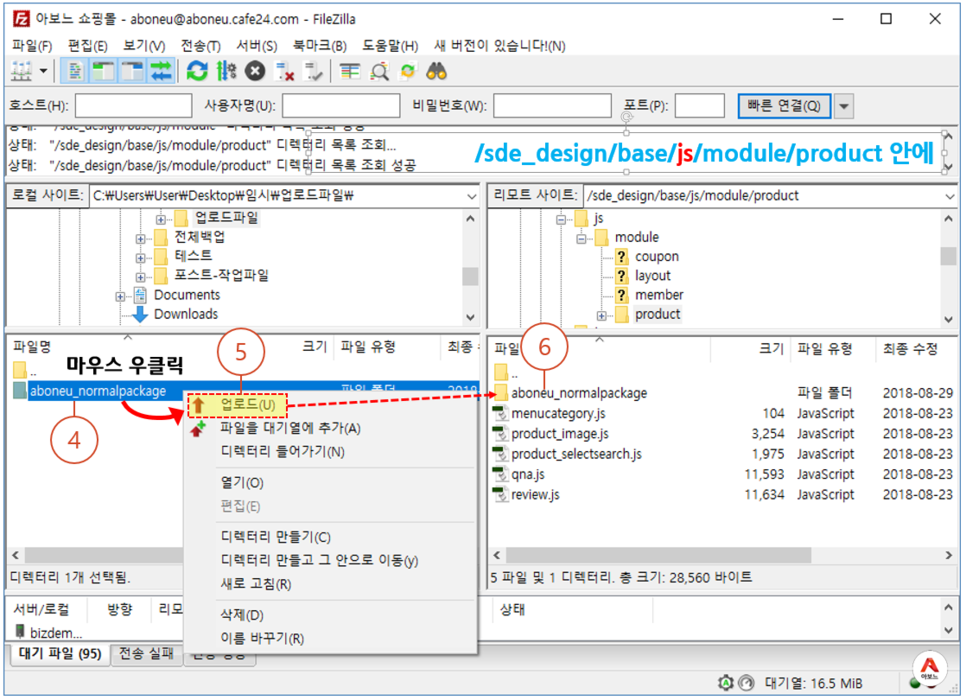Select qna.js in remote list
The image size is (966, 700).
coord(724,474)
